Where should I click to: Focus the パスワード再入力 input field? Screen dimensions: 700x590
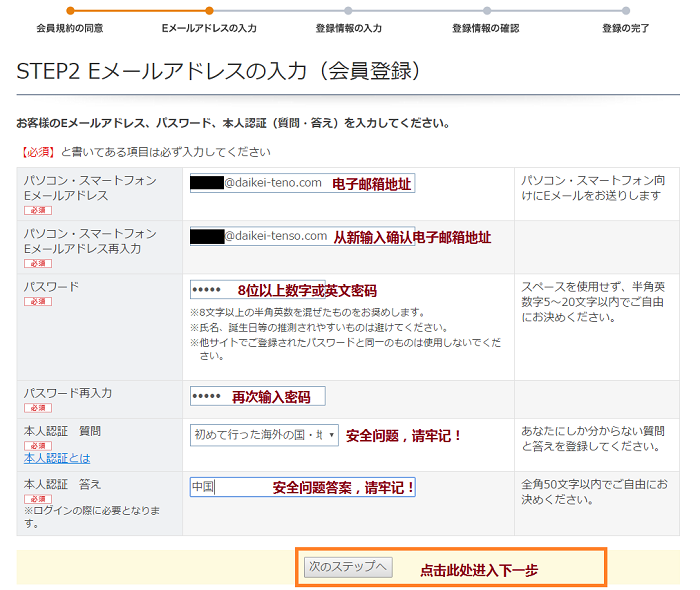click(x=257, y=396)
